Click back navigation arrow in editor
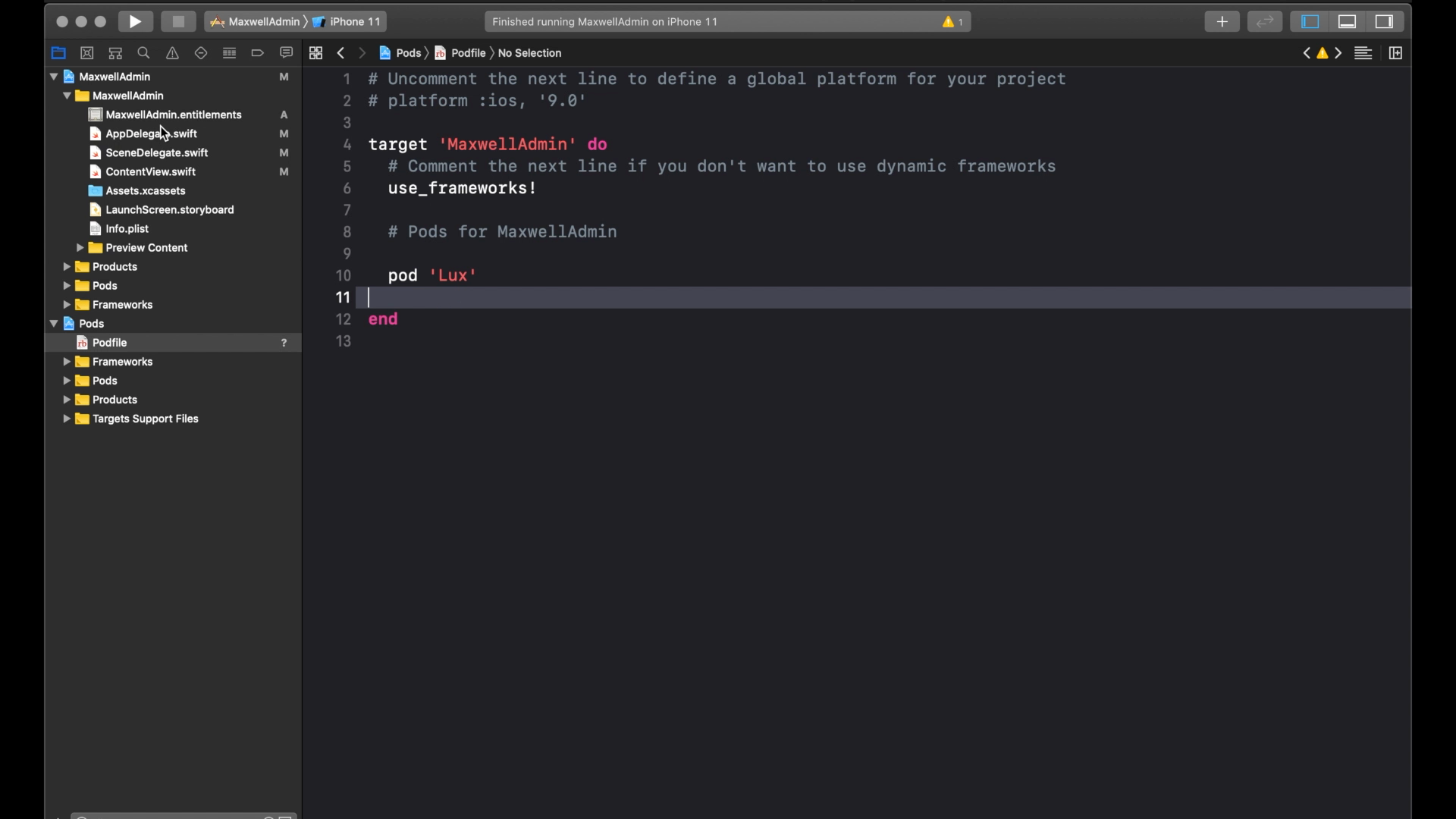This screenshot has width=1456, height=819. [x=340, y=52]
